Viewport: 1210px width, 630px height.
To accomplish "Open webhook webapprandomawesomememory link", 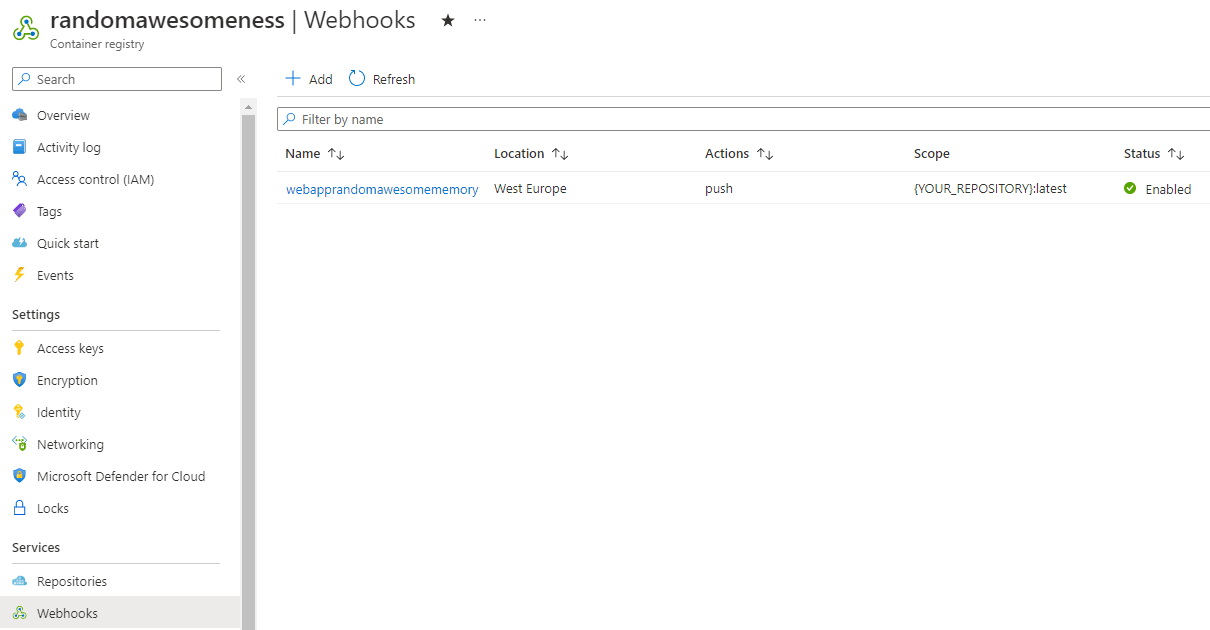I will point(382,188).
